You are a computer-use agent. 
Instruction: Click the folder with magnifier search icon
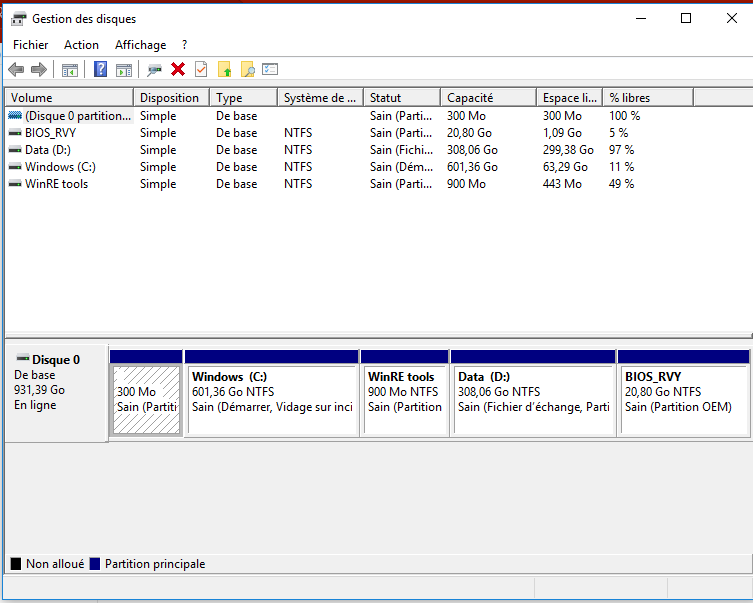coord(247,70)
